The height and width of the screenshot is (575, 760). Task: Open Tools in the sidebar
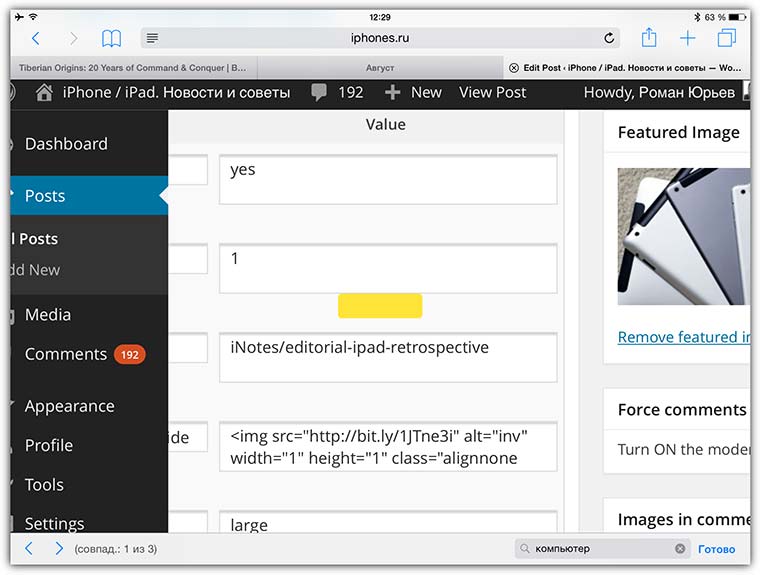click(44, 485)
